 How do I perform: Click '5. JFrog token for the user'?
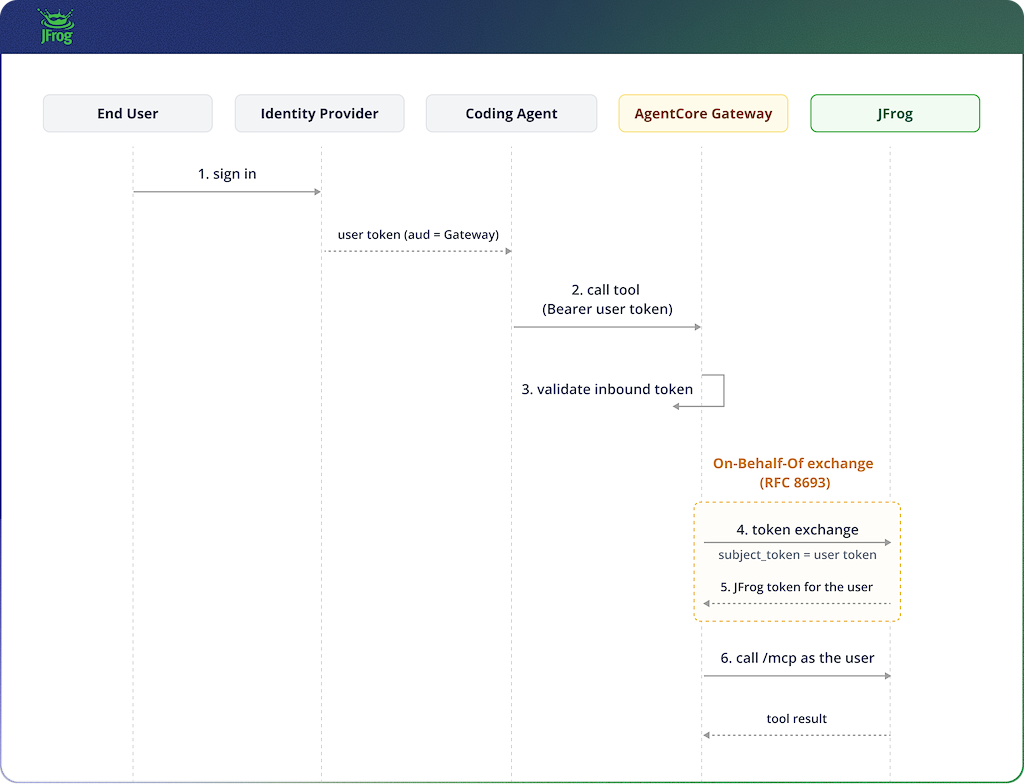(x=797, y=587)
